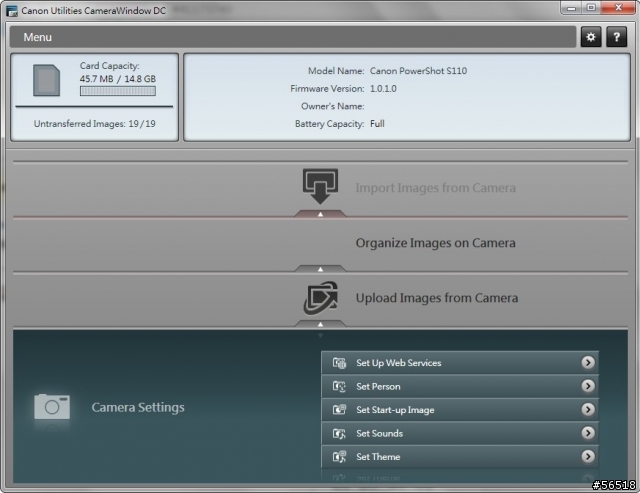Click the card capacity usage bar
This screenshot has width=640, height=493.
tap(118, 91)
